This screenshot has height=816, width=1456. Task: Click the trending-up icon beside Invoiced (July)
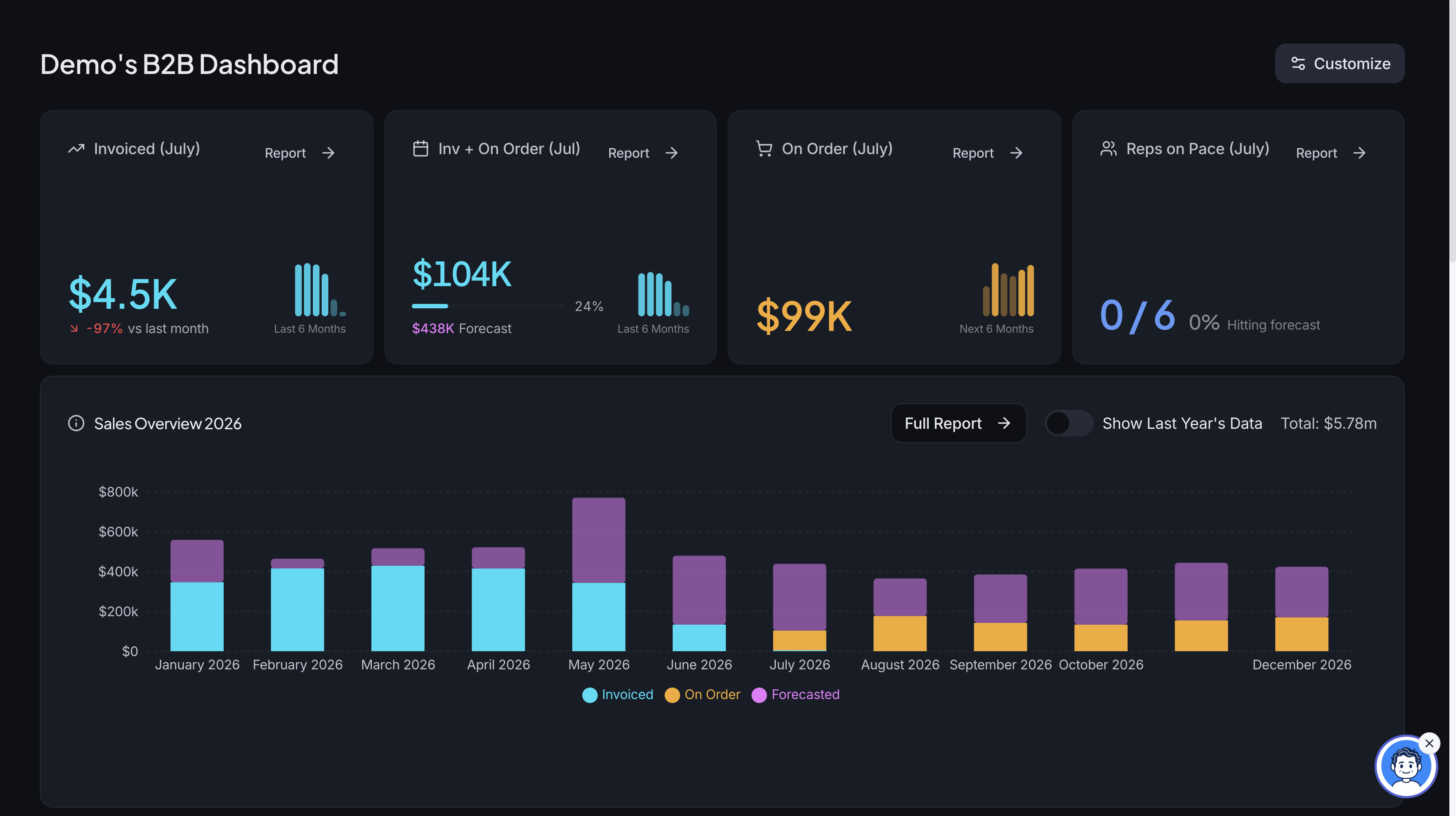(76, 148)
